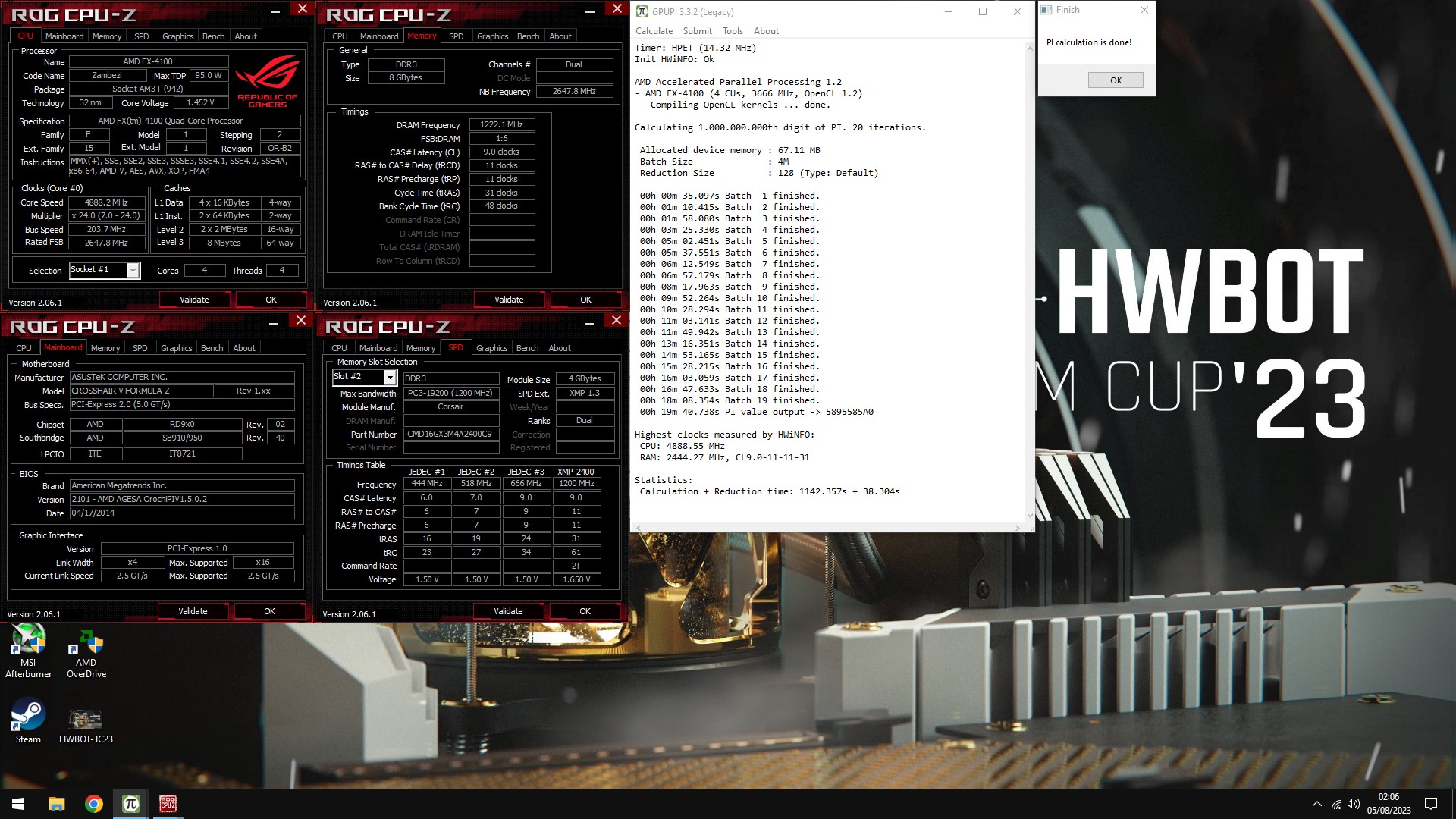Switch to ROG CPU-Z taskbar icon
This screenshot has width=1456, height=819.
168,804
